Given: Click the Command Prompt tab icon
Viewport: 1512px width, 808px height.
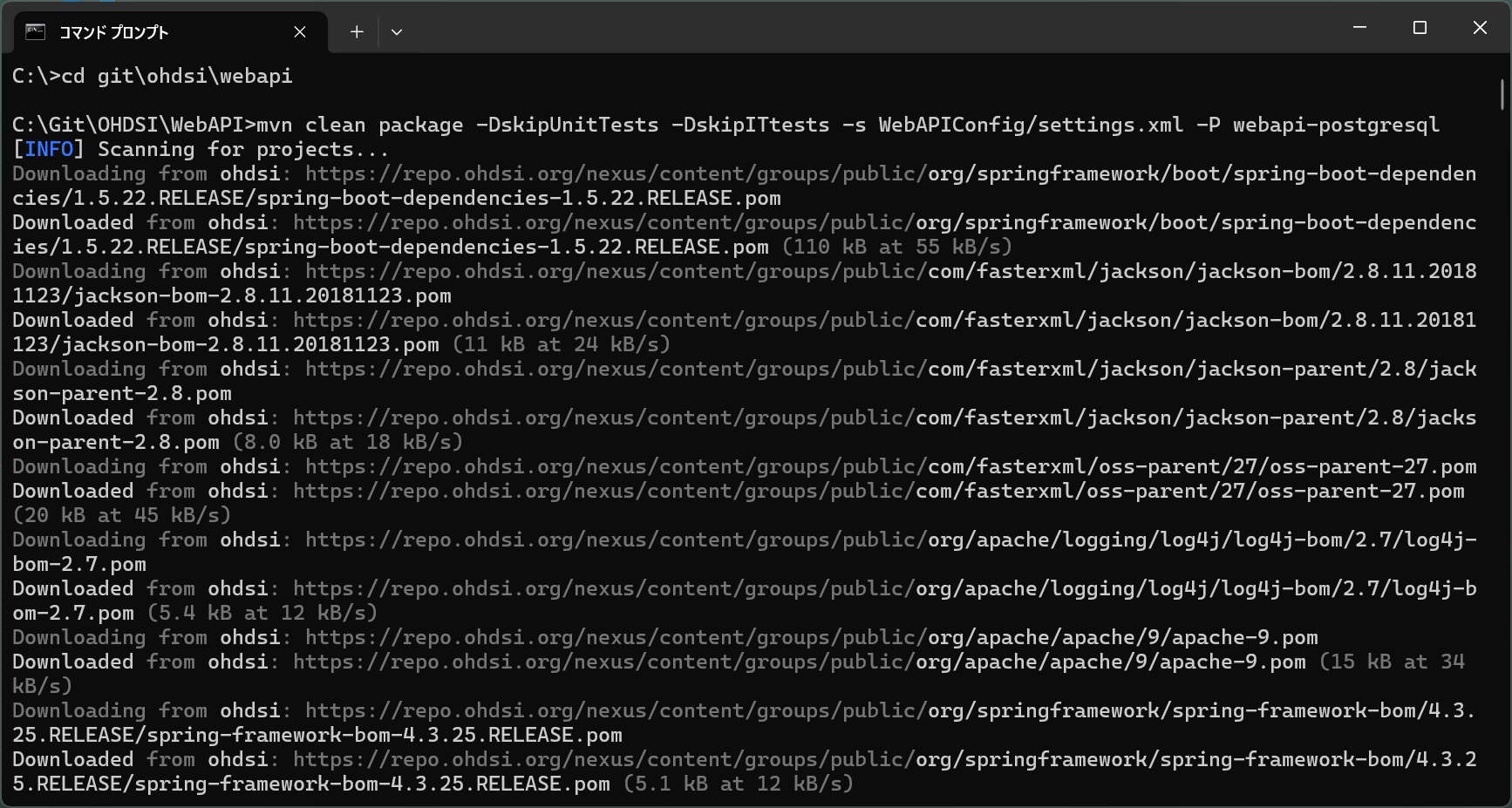Looking at the screenshot, I should (x=35, y=32).
